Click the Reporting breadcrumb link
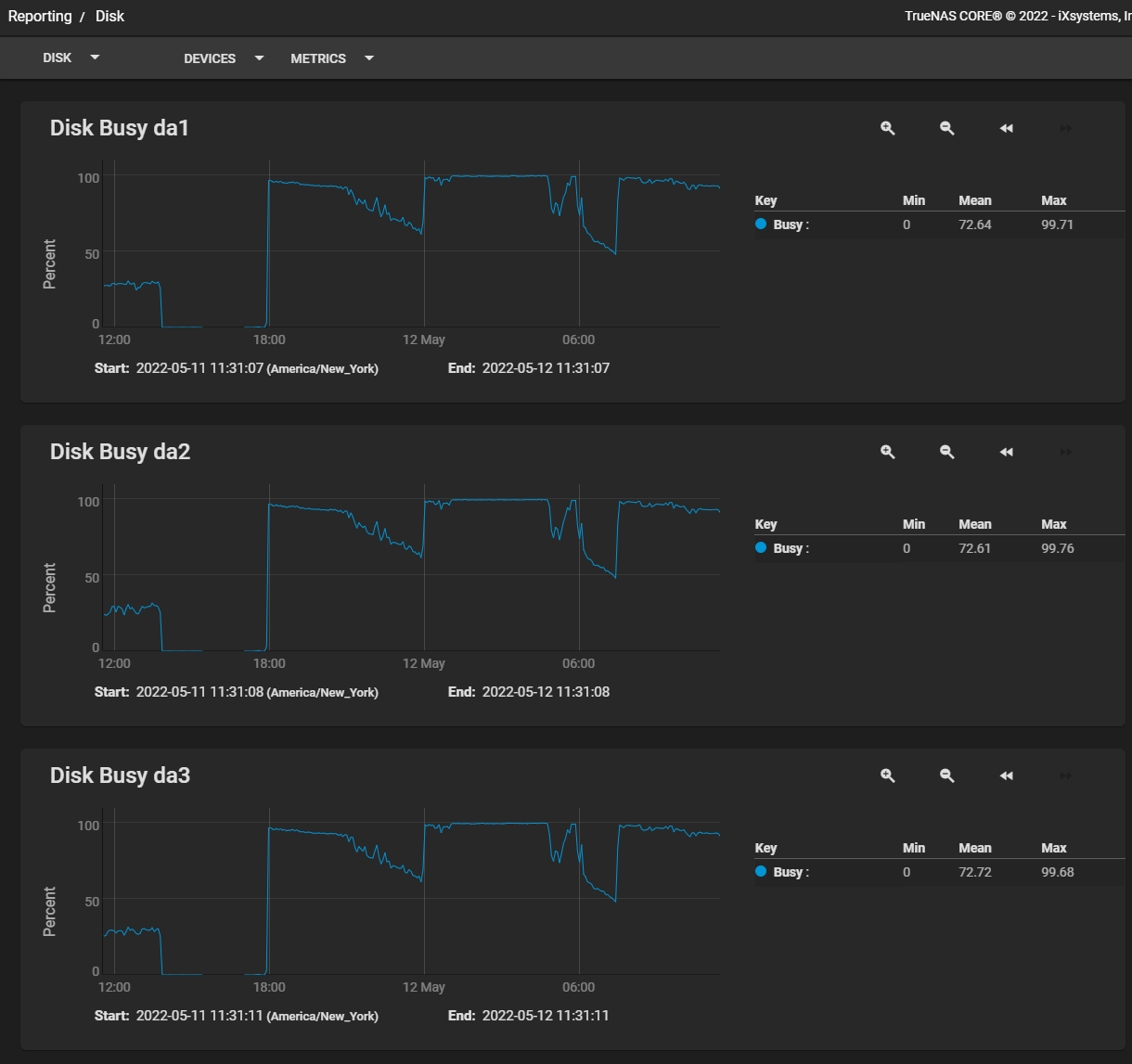Image resolution: width=1132 pixels, height=1064 pixels. [x=40, y=17]
